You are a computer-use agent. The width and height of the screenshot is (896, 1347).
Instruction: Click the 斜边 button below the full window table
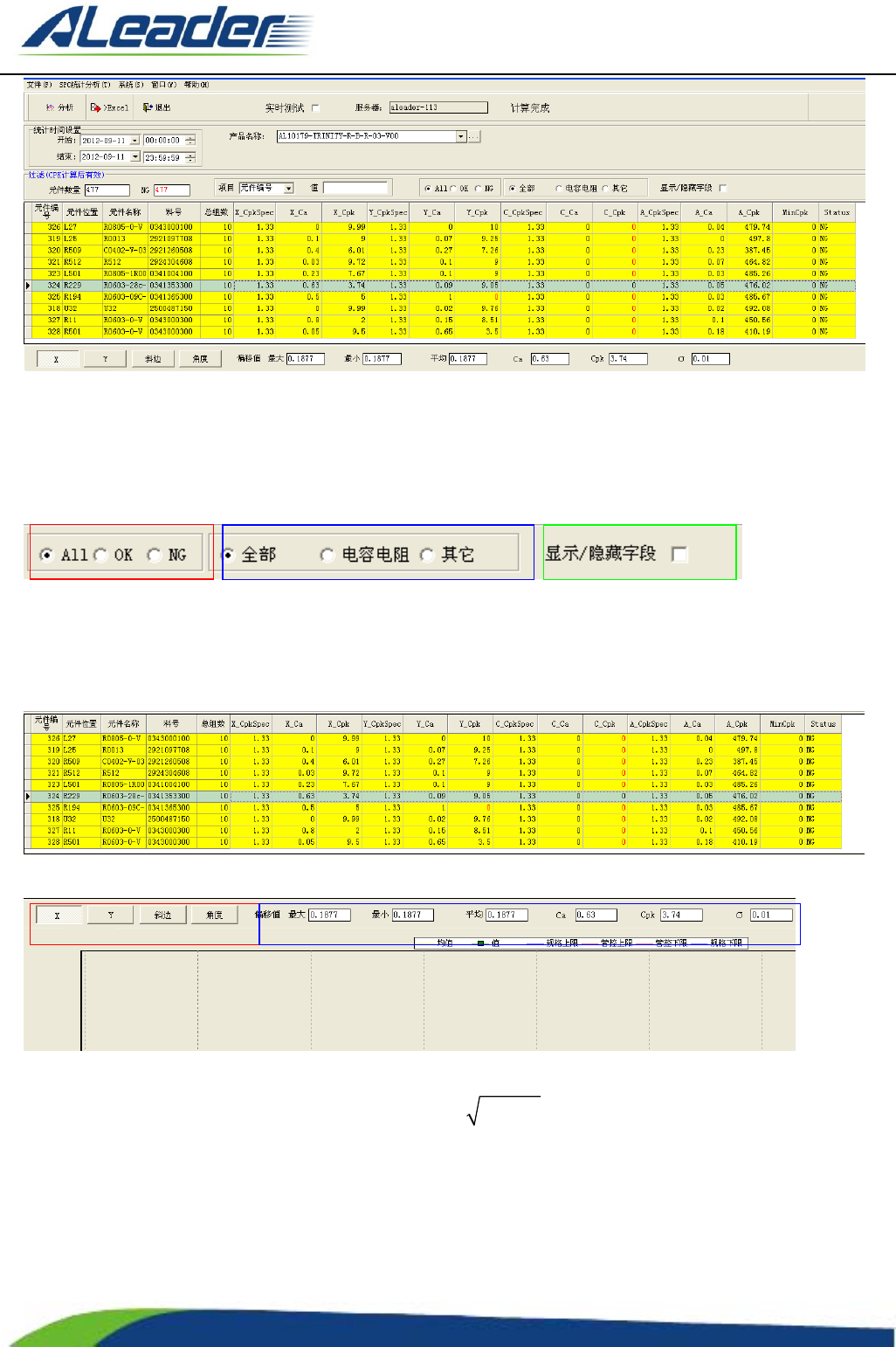[x=153, y=359]
